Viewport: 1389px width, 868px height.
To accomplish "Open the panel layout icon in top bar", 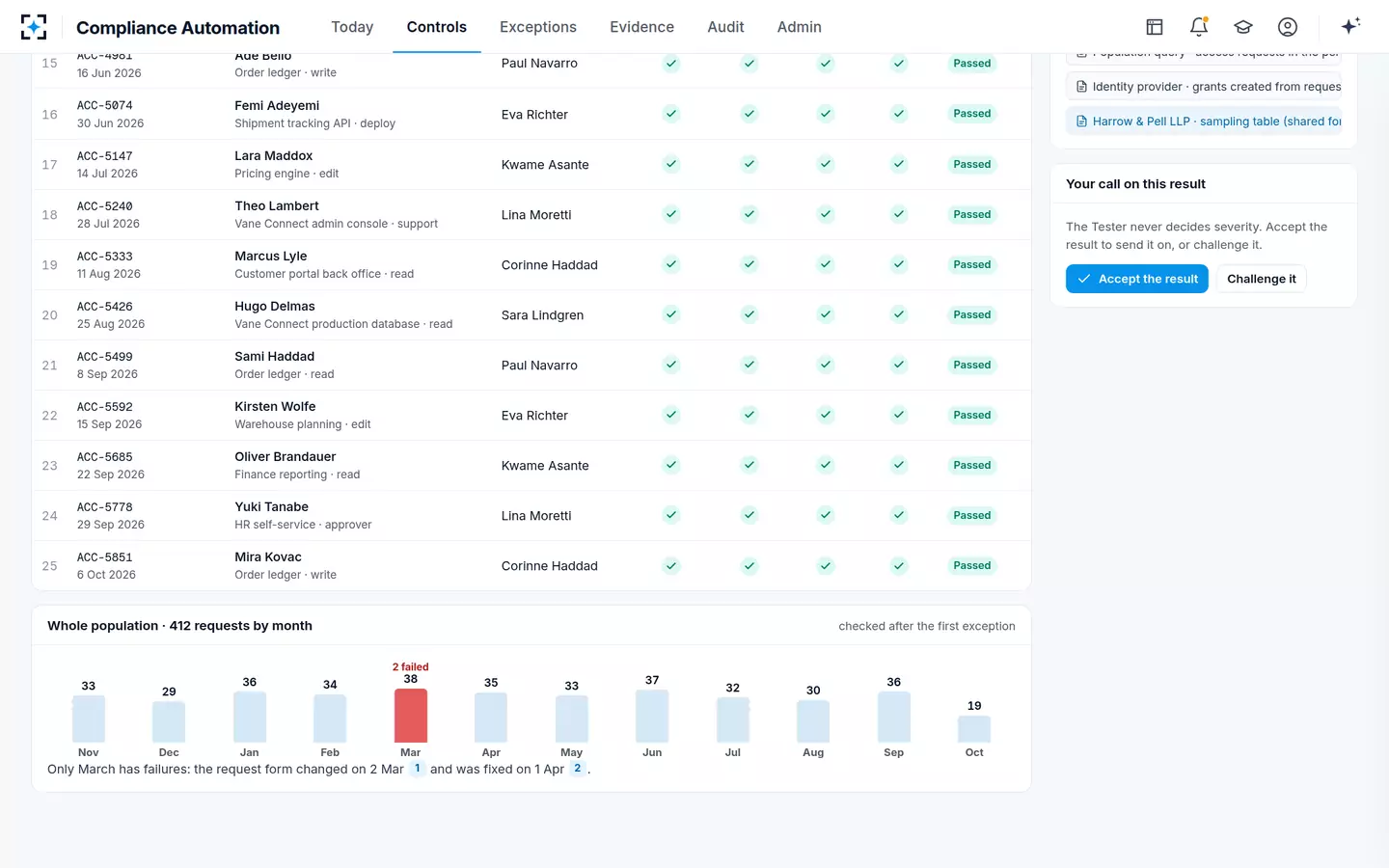I will pos(1155,27).
